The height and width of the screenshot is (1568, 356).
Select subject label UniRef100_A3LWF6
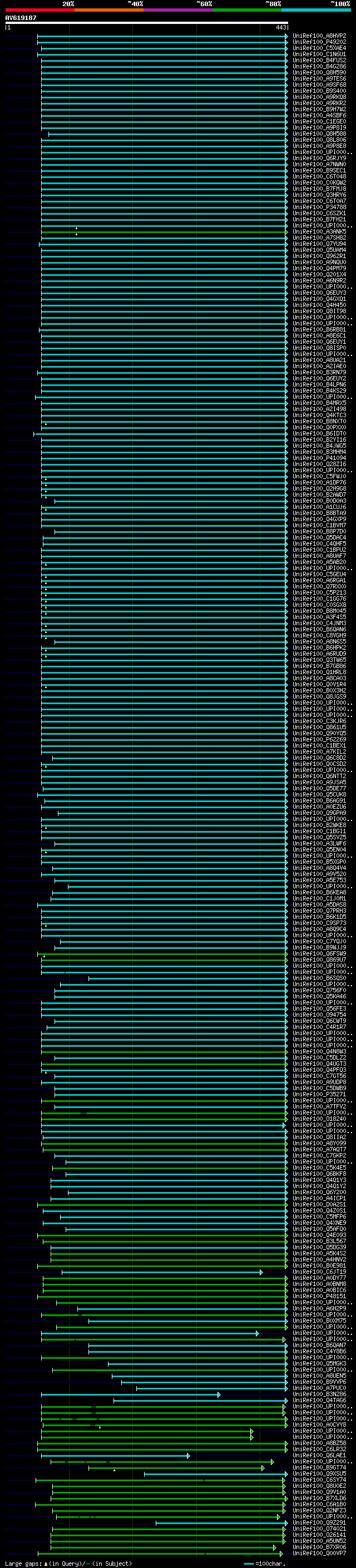point(319,844)
